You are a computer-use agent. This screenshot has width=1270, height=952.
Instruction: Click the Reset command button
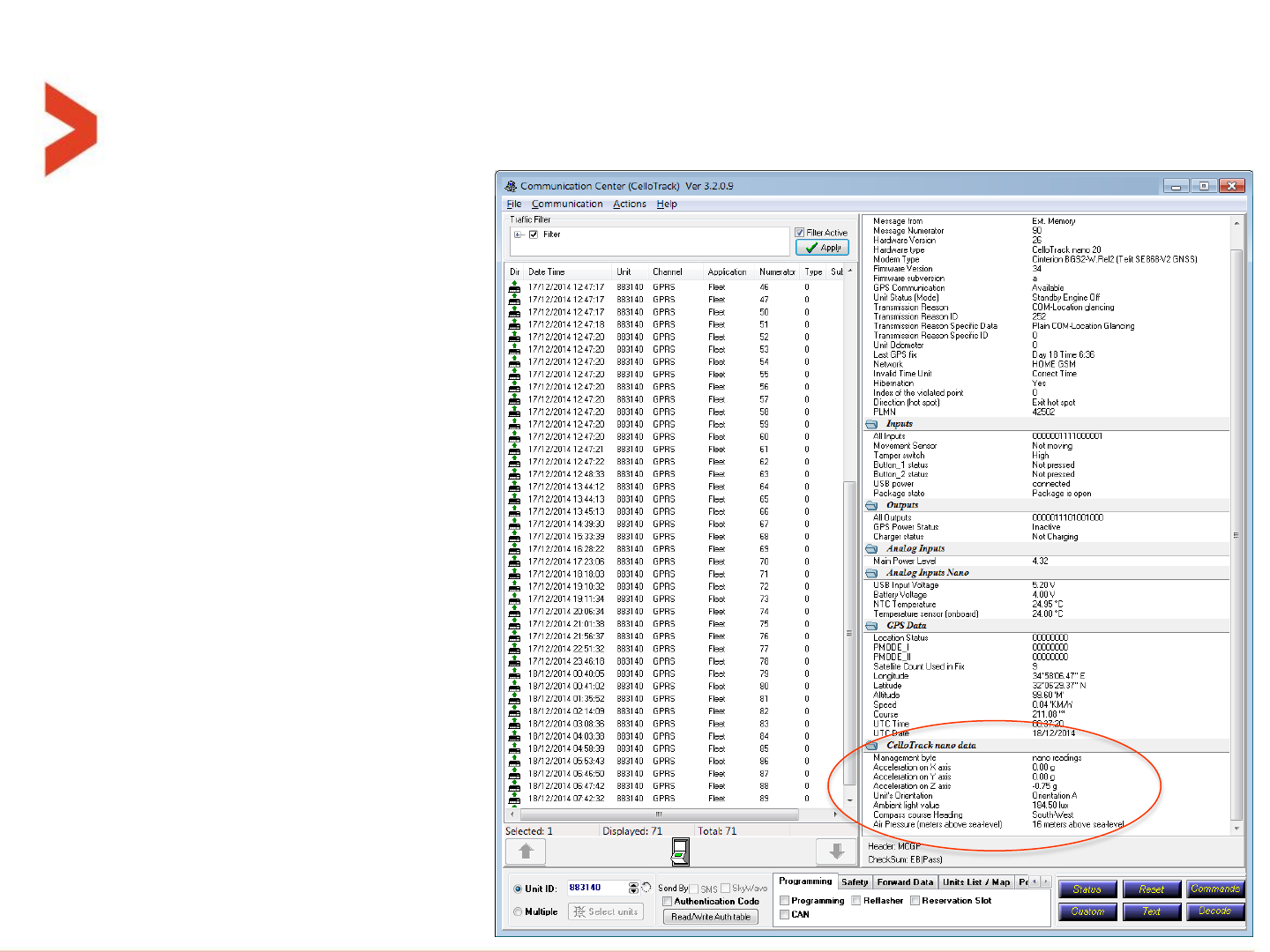1152,889
